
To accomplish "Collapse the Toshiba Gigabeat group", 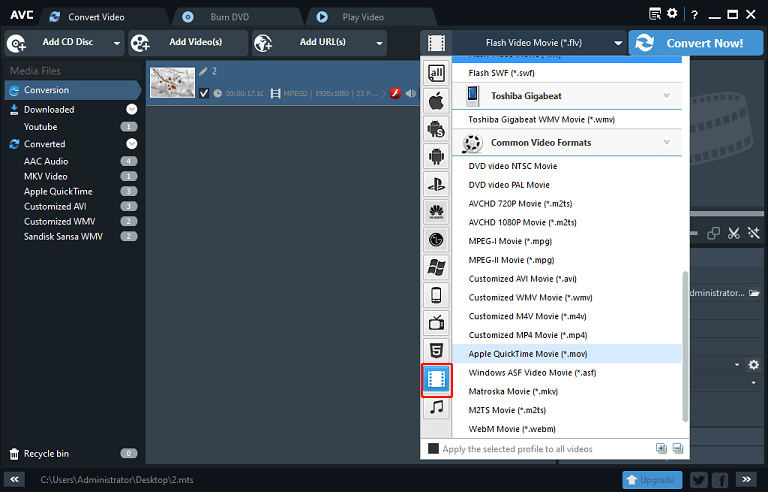I will [667, 96].
